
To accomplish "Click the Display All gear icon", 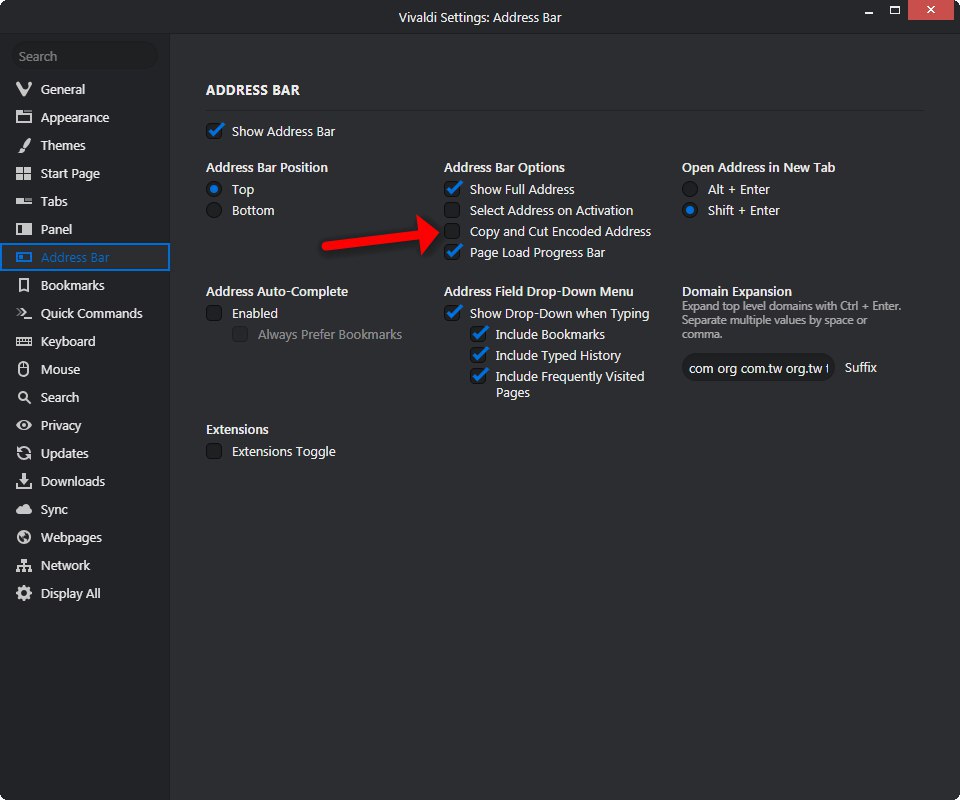I will [24, 593].
